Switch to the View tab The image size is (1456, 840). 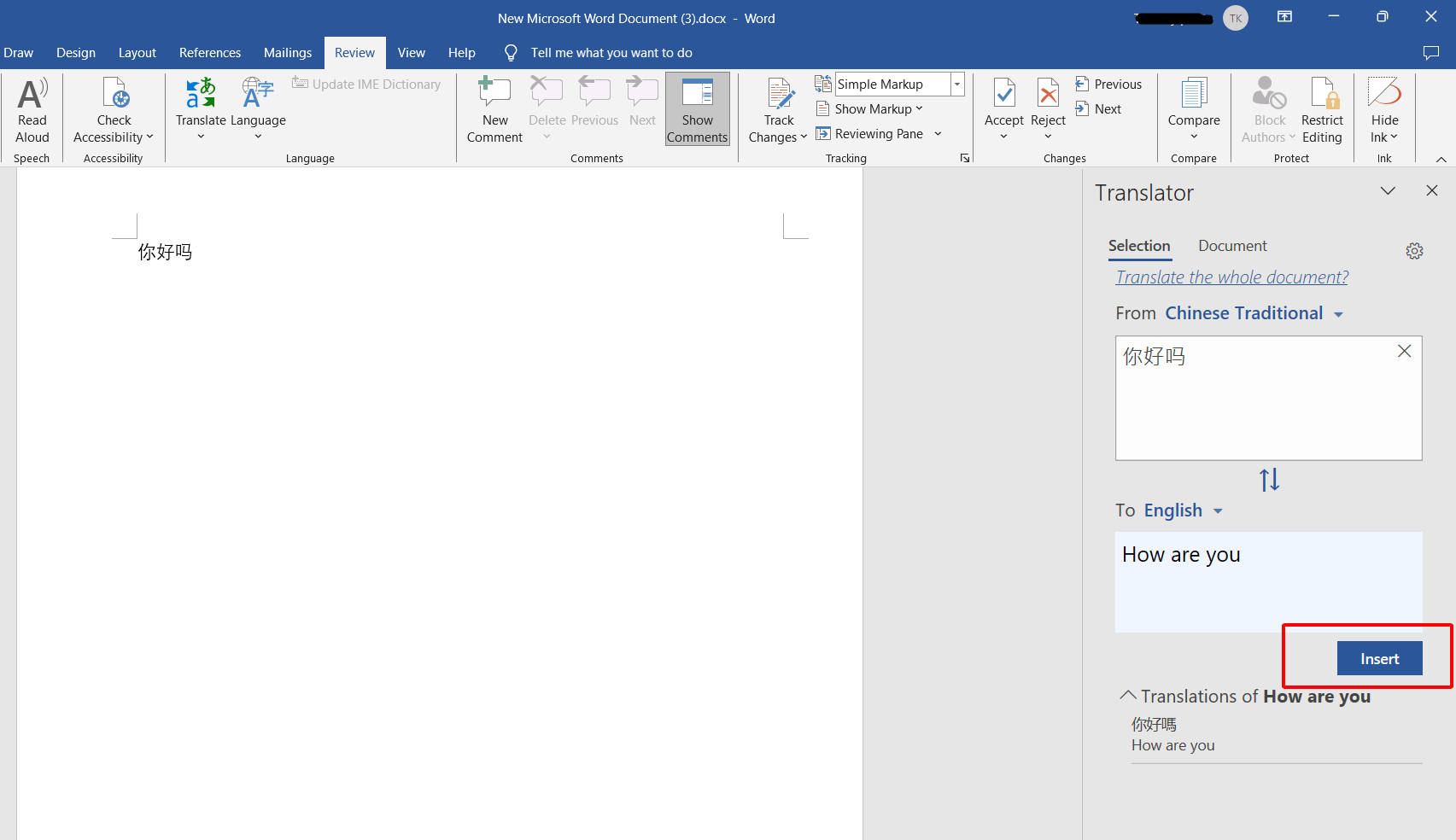pyautogui.click(x=411, y=53)
